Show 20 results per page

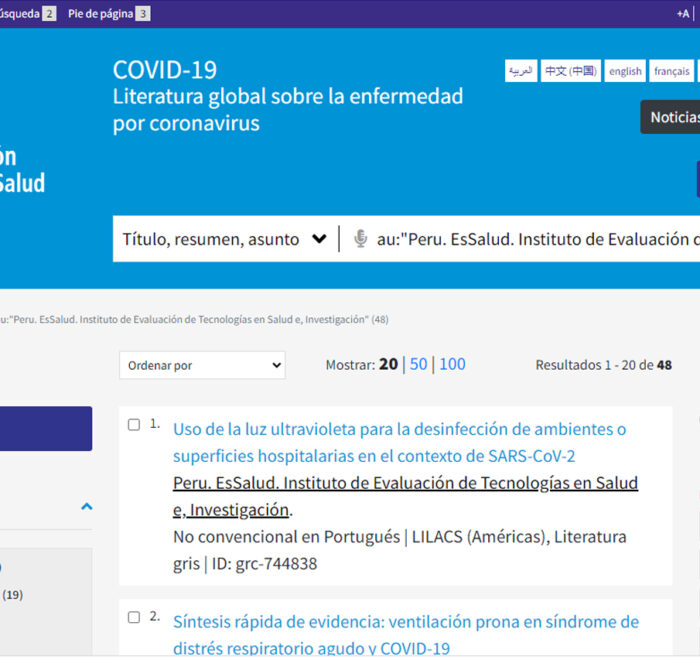pos(388,364)
